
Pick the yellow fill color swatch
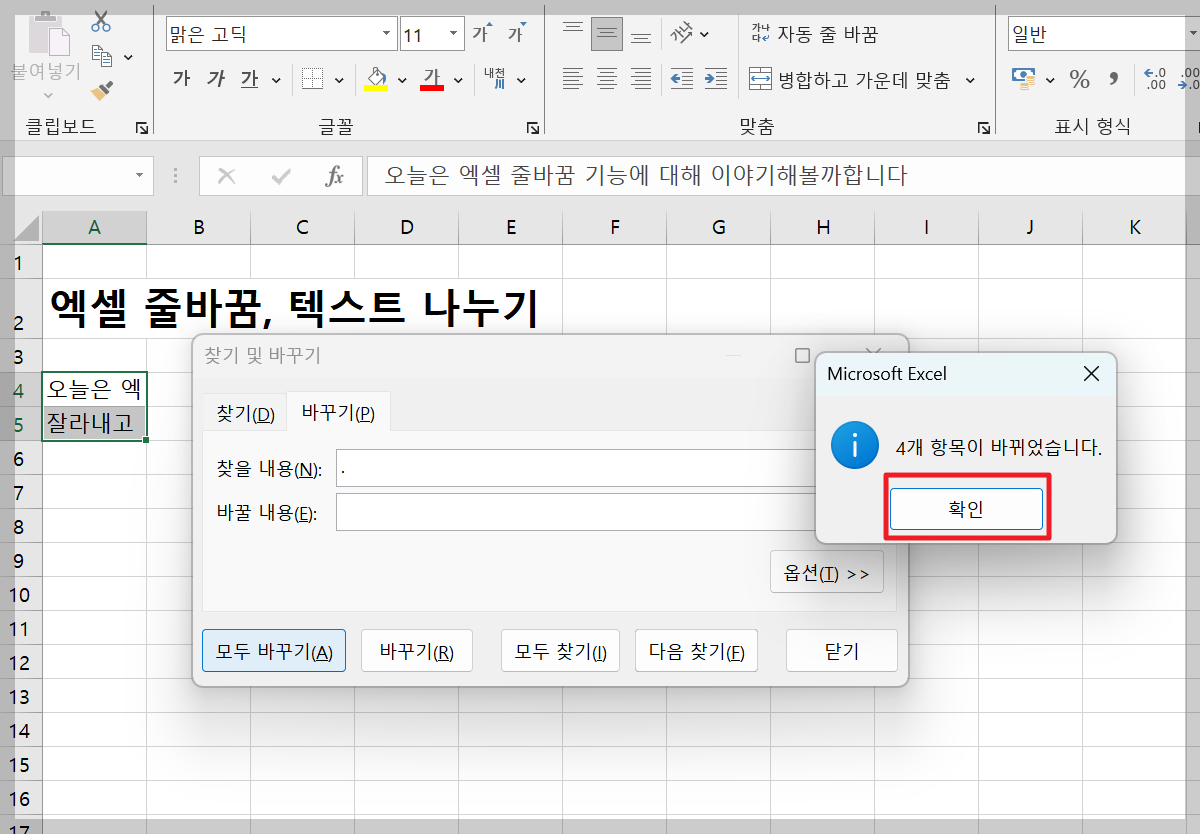[377, 79]
